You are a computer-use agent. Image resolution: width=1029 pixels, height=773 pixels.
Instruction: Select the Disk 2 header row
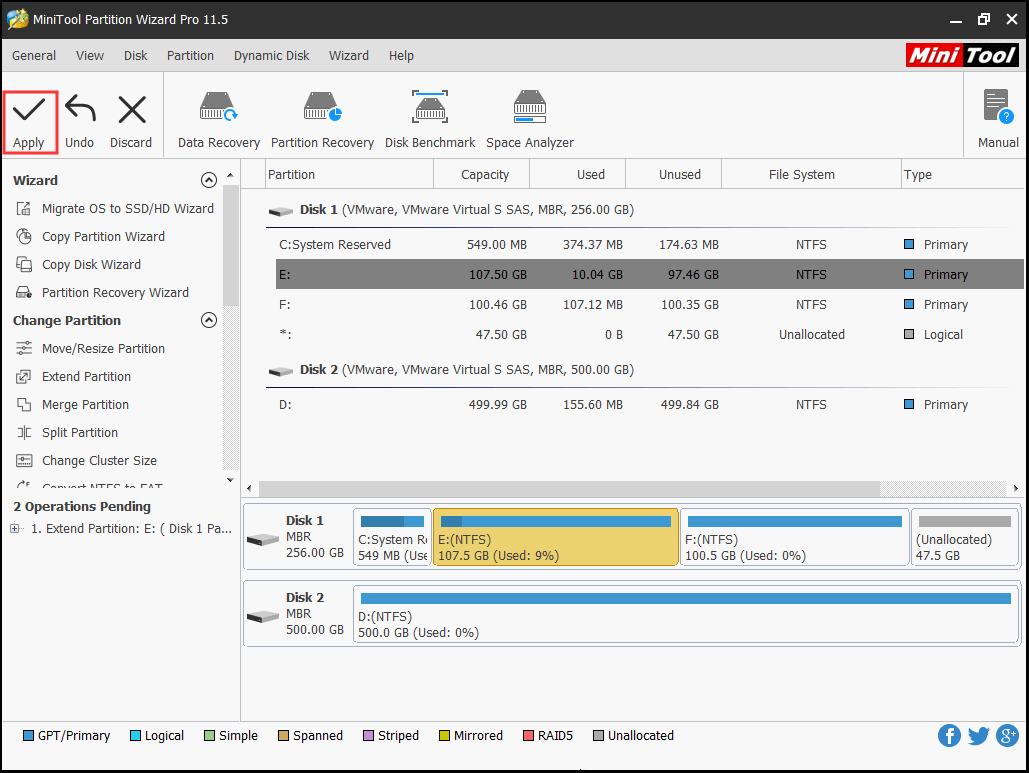(x=646, y=370)
